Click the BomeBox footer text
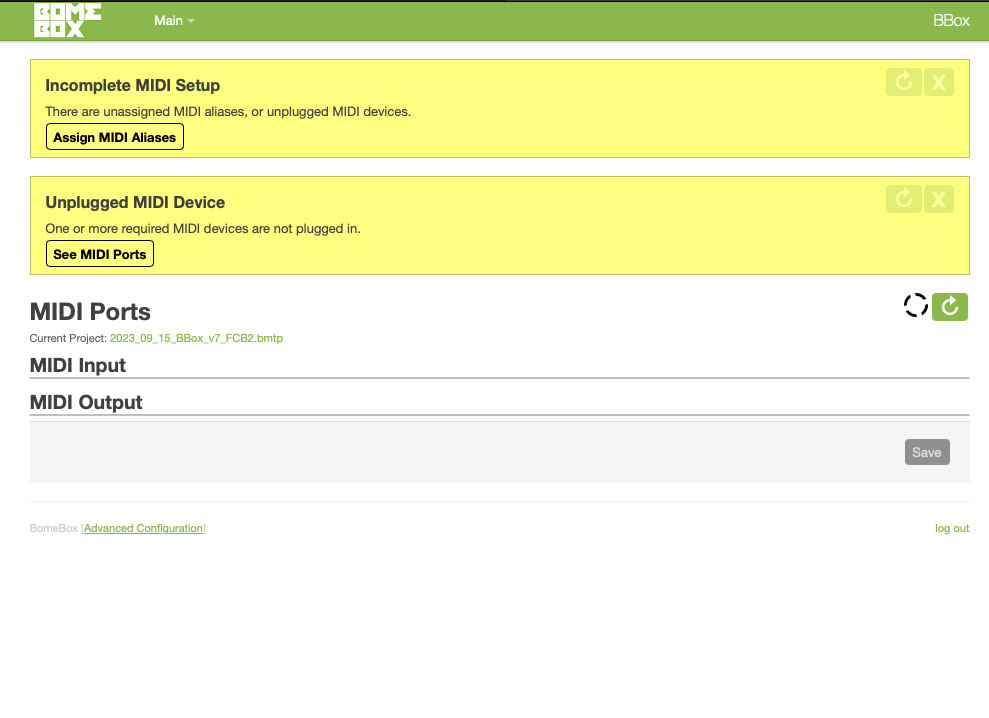989x718 pixels. [x=53, y=529]
